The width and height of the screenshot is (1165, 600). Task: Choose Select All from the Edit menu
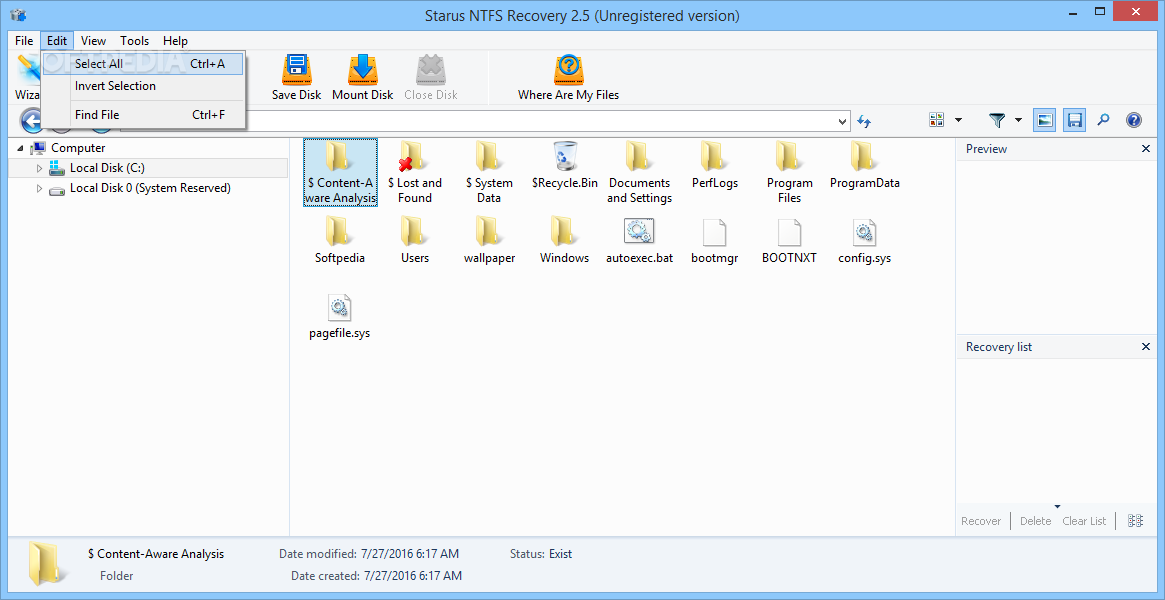[x=143, y=64]
